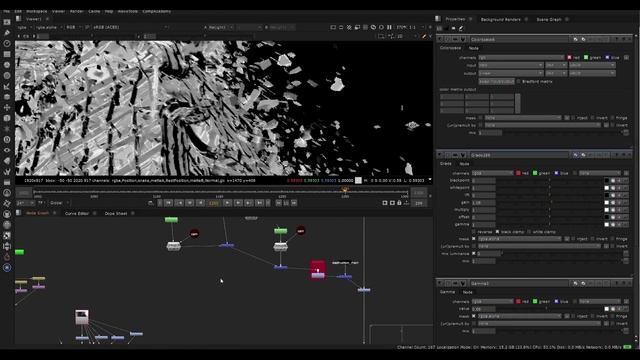The image size is (640, 360).
Task: Open the Node tab in Colorspace panel
Action: tap(473, 48)
